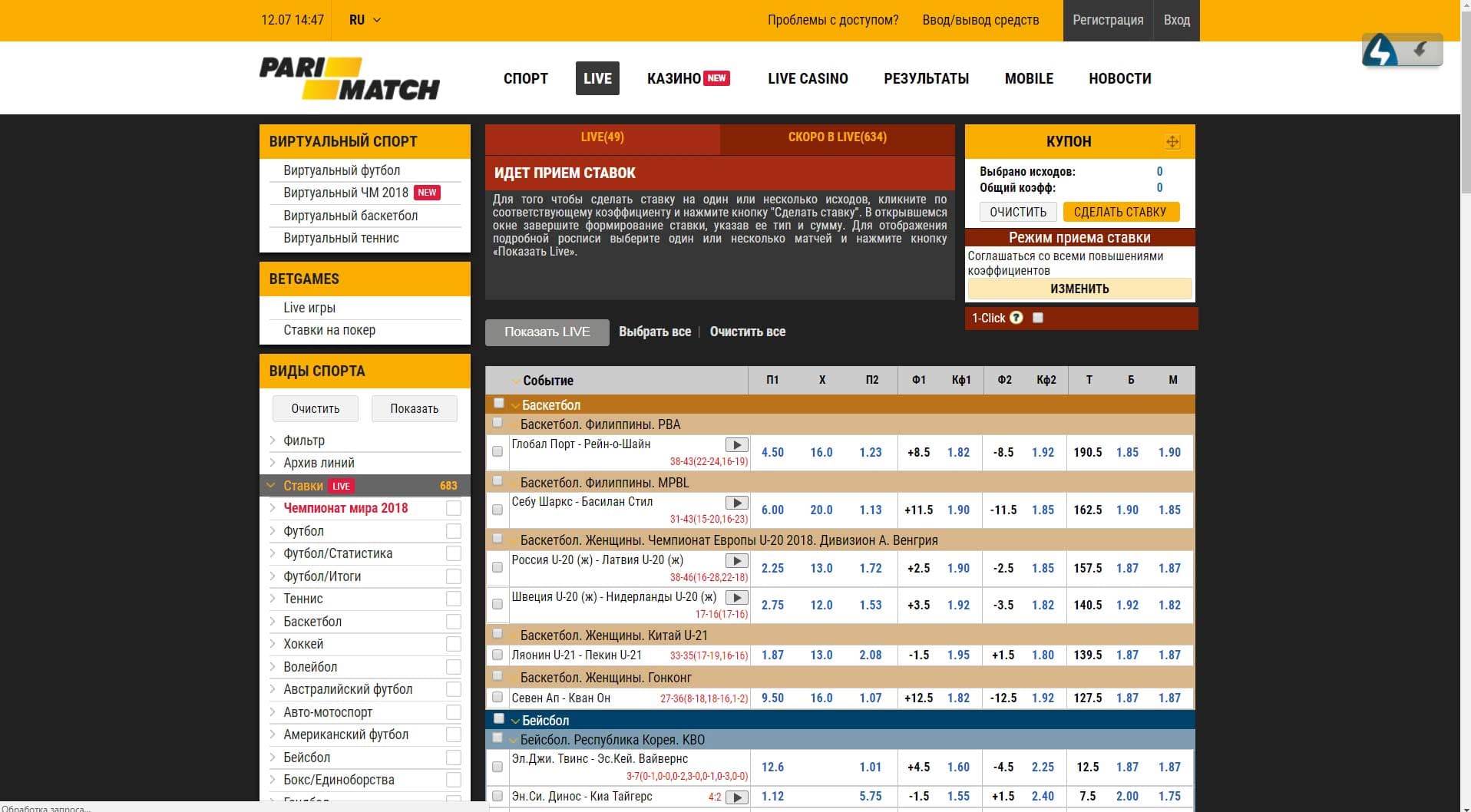Navigate to LIVE CASINO
1471x812 pixels.
(808, 78)
